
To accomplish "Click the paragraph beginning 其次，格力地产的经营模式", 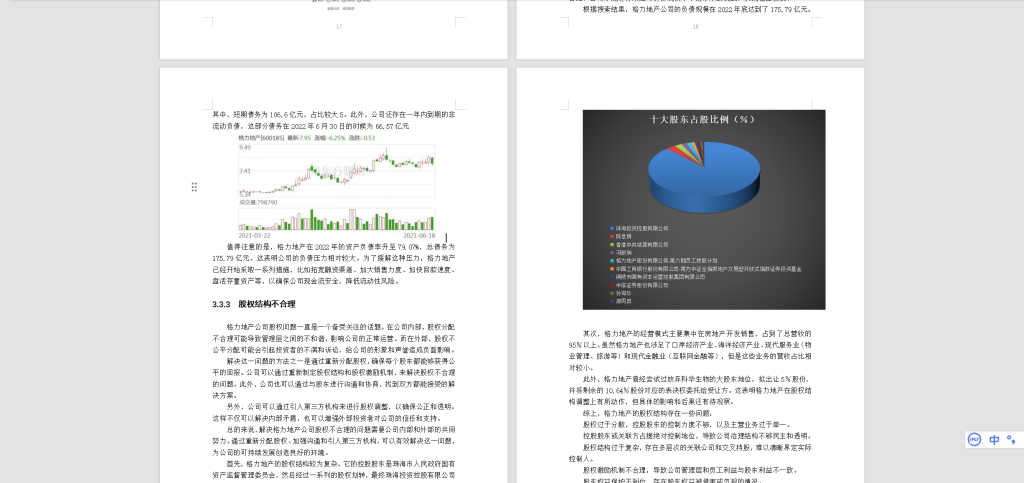I will coord(690,351).
